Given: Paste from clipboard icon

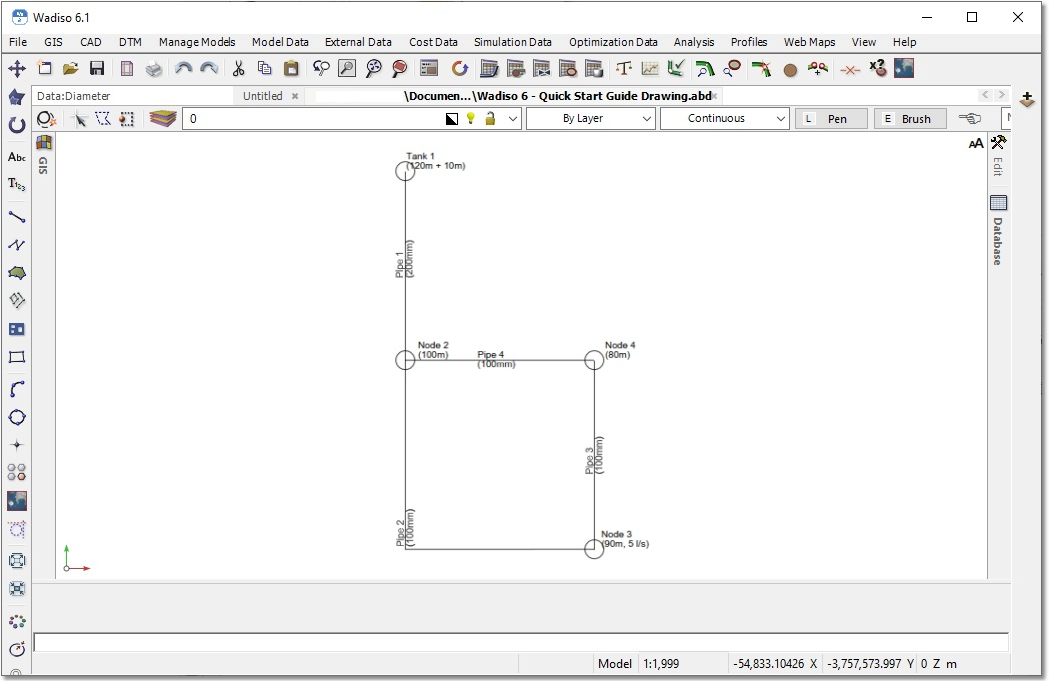Looking at the screenshot, I should tap(291, 68).
